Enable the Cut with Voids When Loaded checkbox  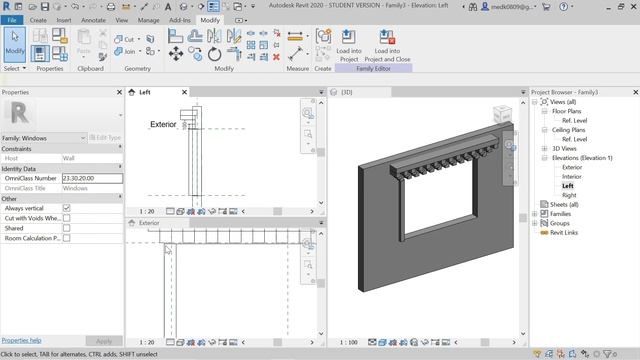coord(67,218)
